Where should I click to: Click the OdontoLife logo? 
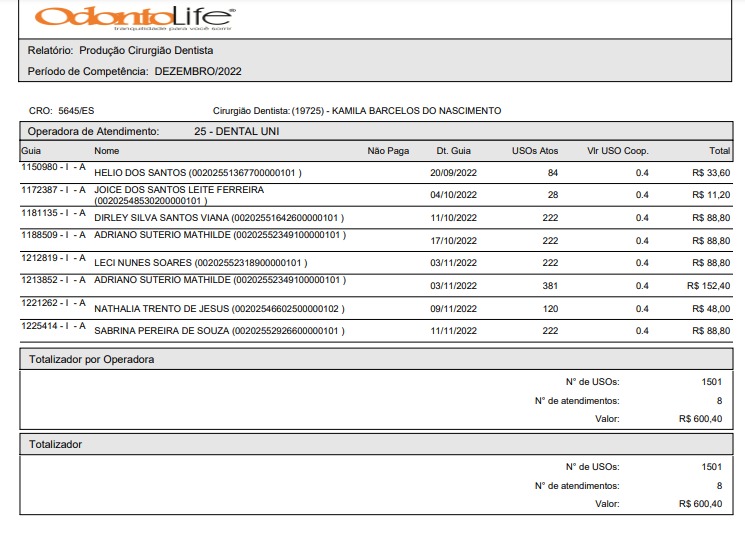click(x=135, y=19)
